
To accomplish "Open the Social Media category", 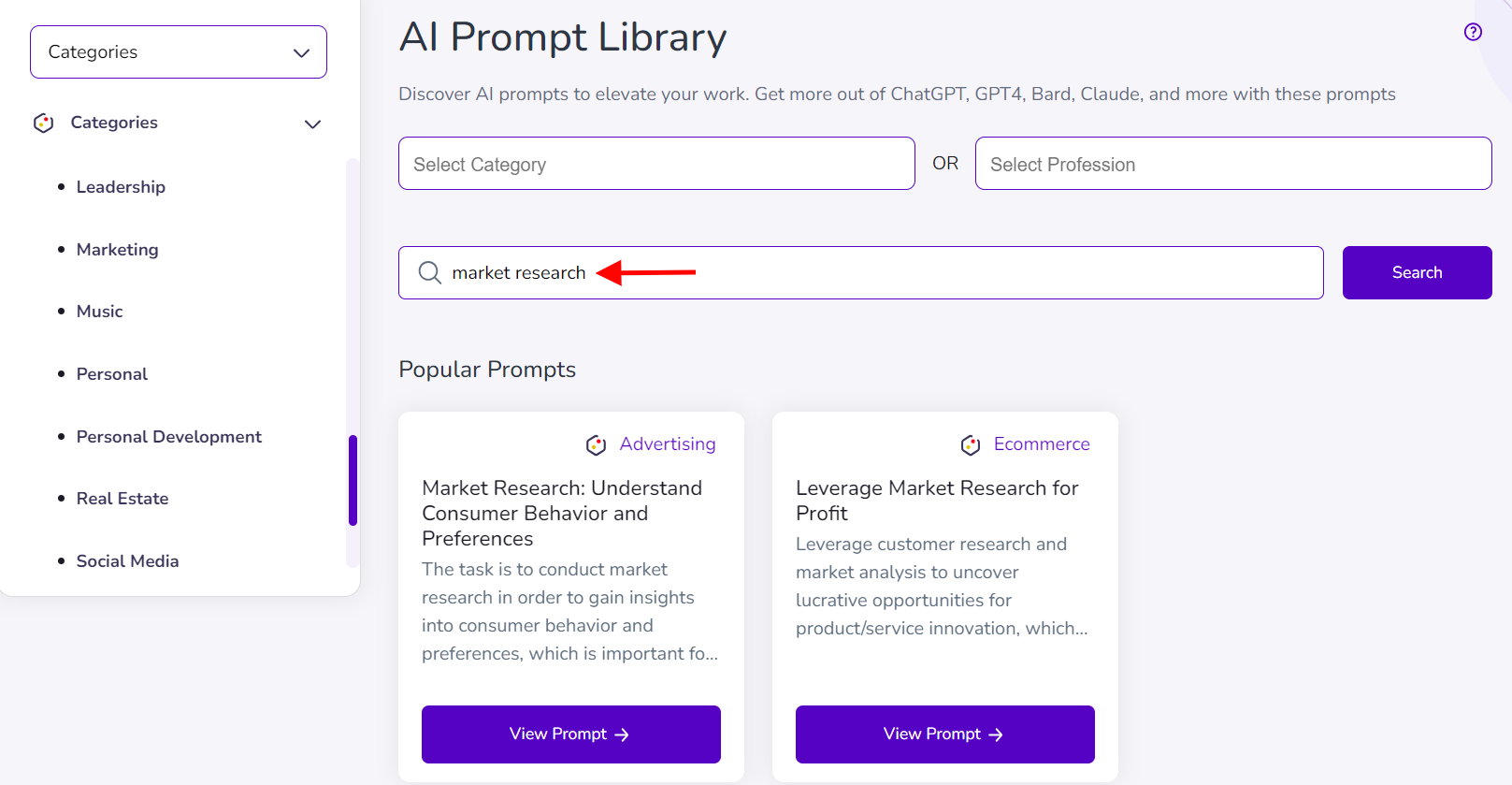I will 128,561.
